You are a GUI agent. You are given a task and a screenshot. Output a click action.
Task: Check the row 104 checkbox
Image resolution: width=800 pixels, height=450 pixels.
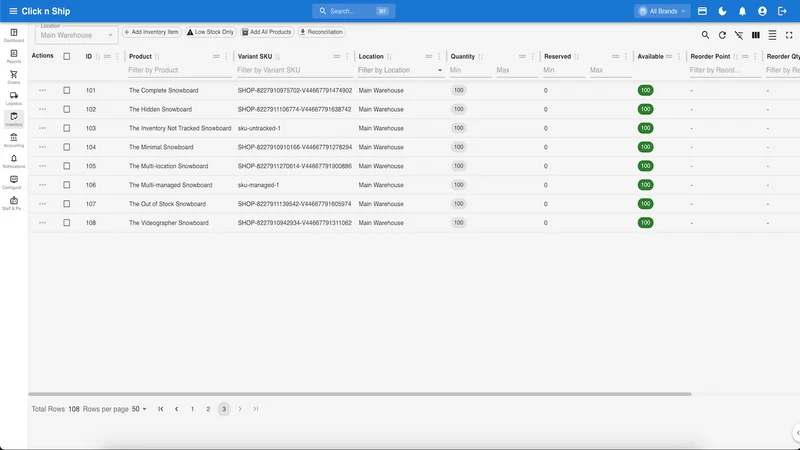pos(67,147)
